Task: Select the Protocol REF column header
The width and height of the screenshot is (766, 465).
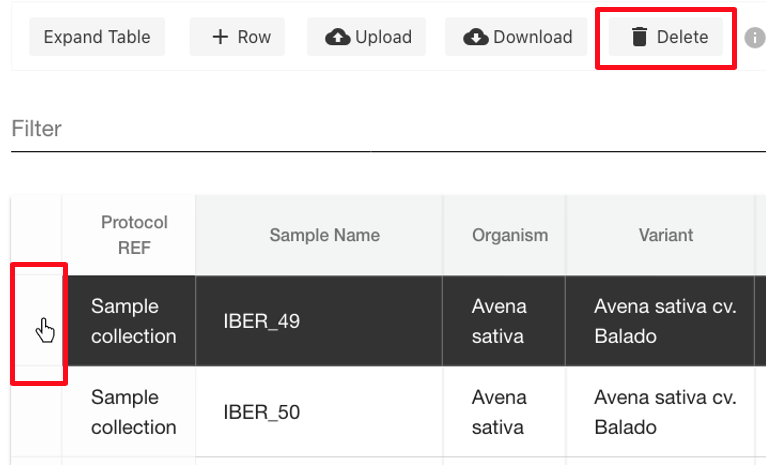Action: pyautogui.click(x=128, y=235)
